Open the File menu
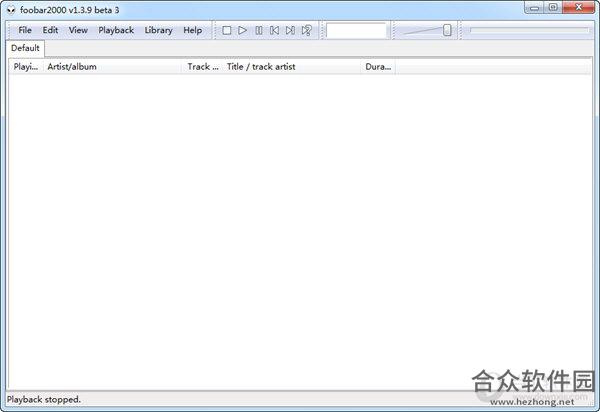600x412 pixels. (x=25, y=30)
